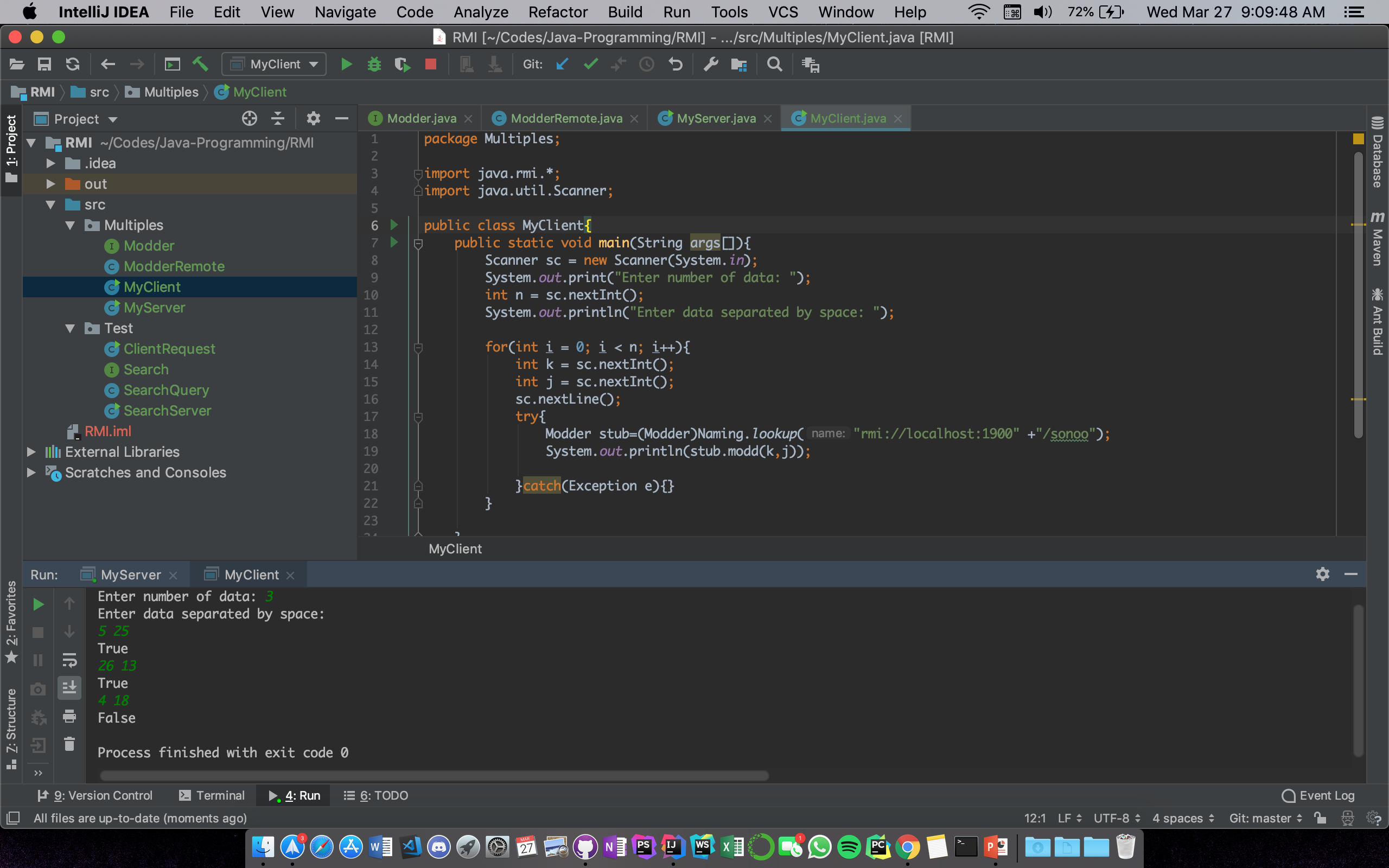Toggle scroll to end in Run console
This screenshot has height=868, width=1389.
click(x=69, y=687)
